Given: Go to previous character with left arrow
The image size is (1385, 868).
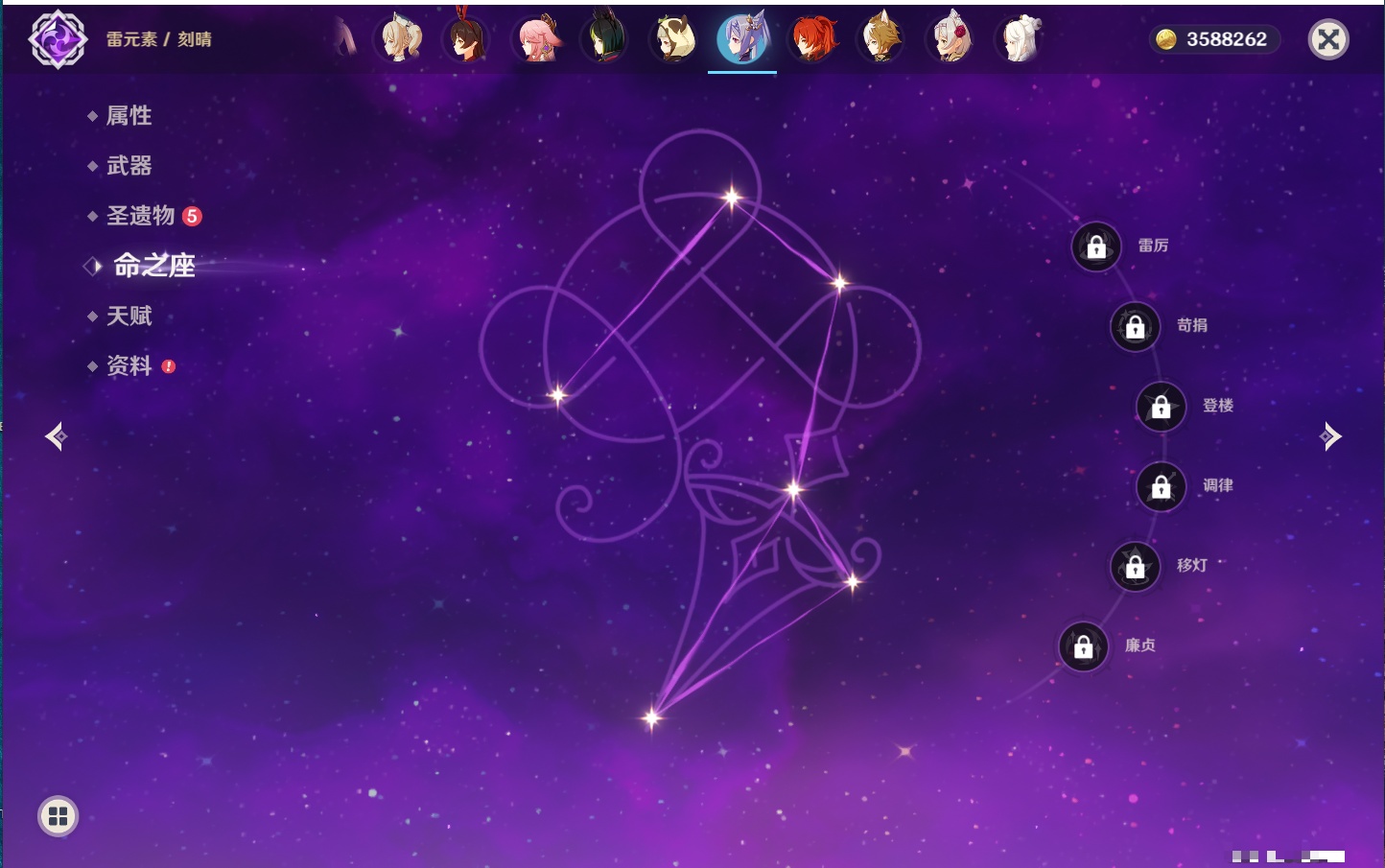Looking at the screenshot, I should pos(57,436).
